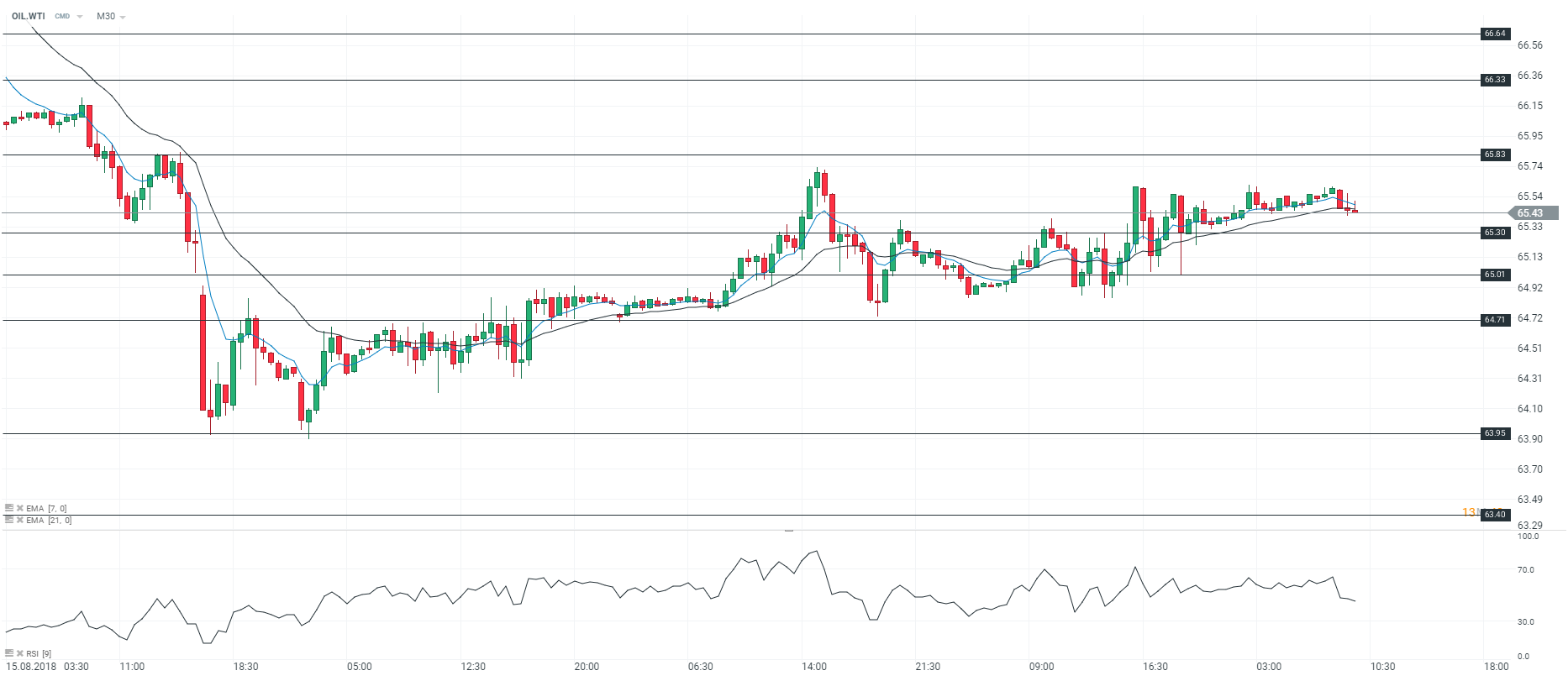The height and width of the screenshot is (681, 1568).
Task: Select the 64.71 horizontal level price tag
Action: (1495, 320)
